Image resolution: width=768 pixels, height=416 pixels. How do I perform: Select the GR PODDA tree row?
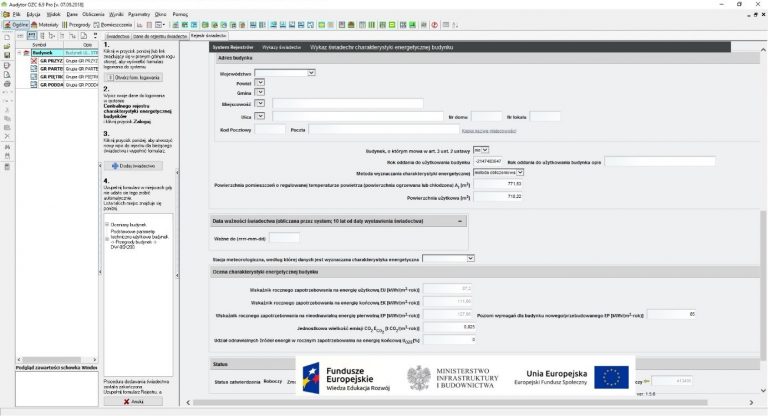pos(64,85)
